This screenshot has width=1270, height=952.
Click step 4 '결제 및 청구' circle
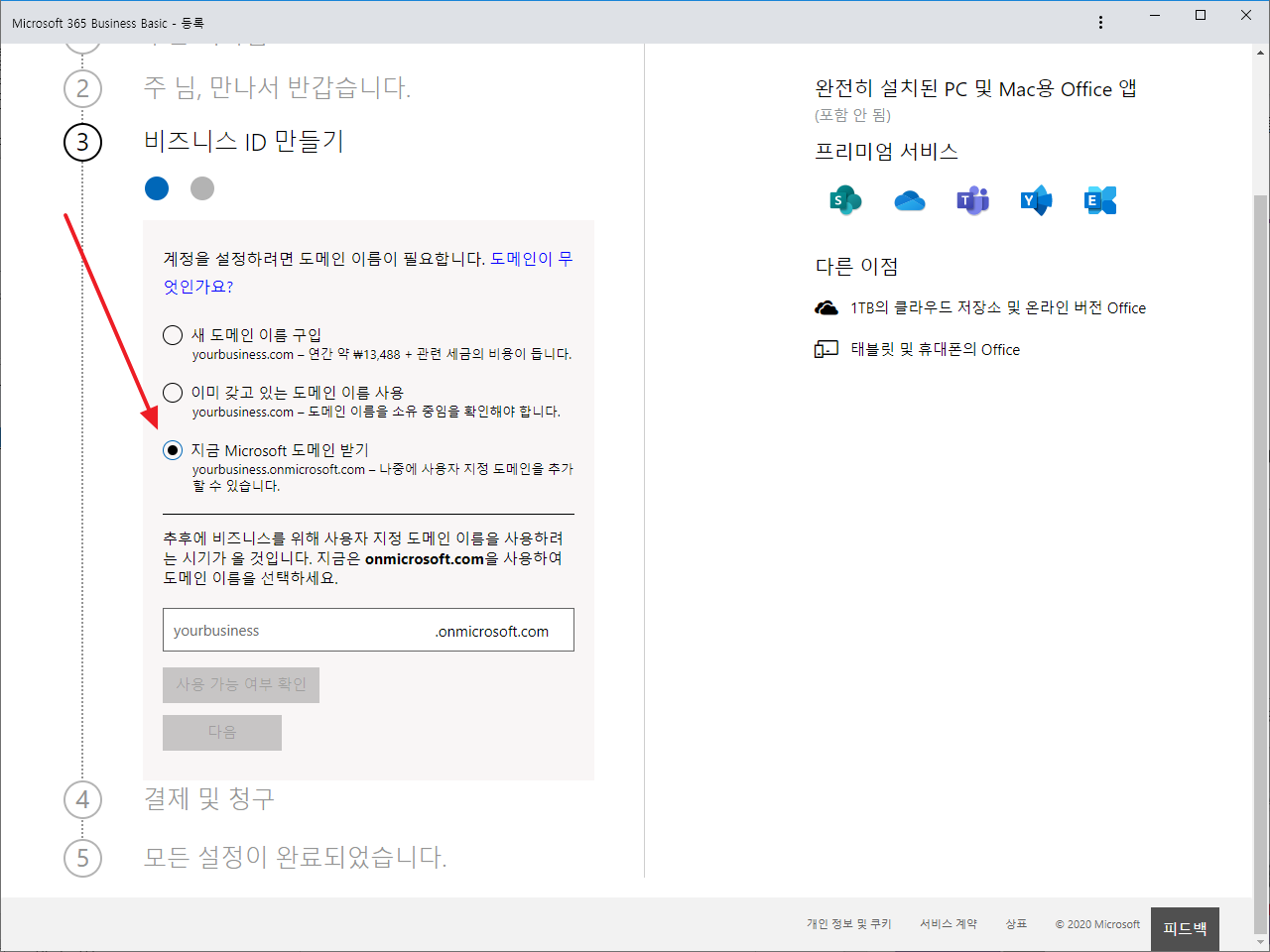[x=82, y=800]
